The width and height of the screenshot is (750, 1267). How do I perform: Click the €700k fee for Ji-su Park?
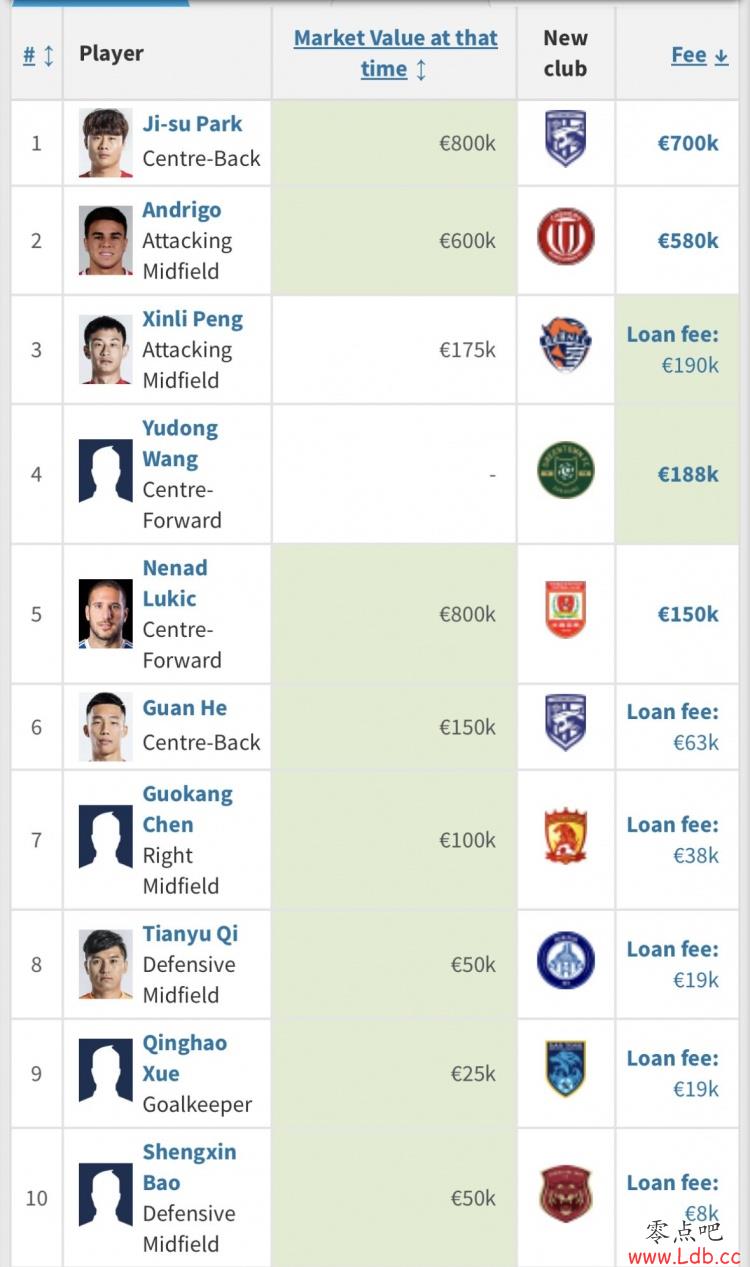(x=688, y=143)
